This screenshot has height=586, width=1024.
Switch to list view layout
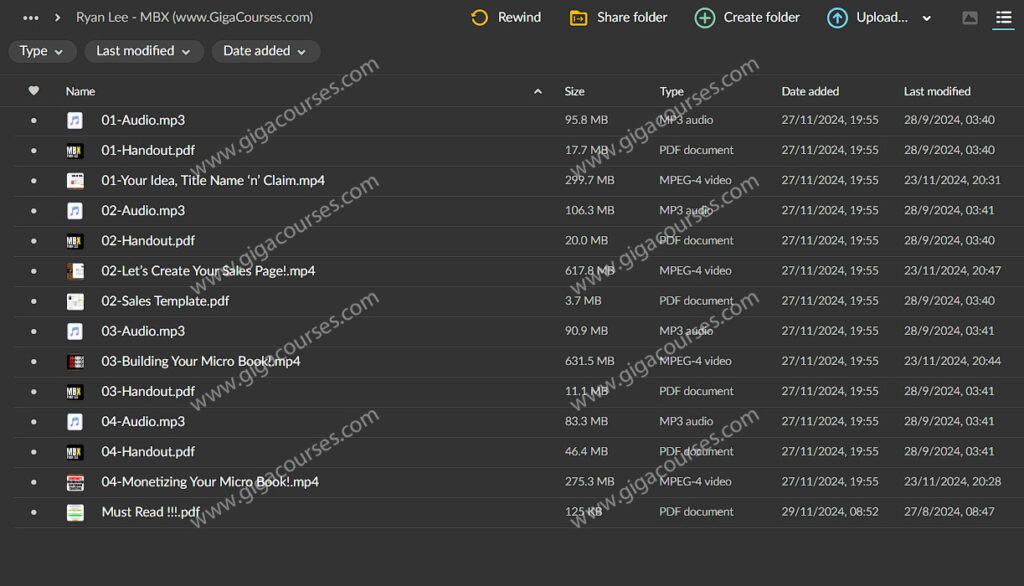point(1003,18)
